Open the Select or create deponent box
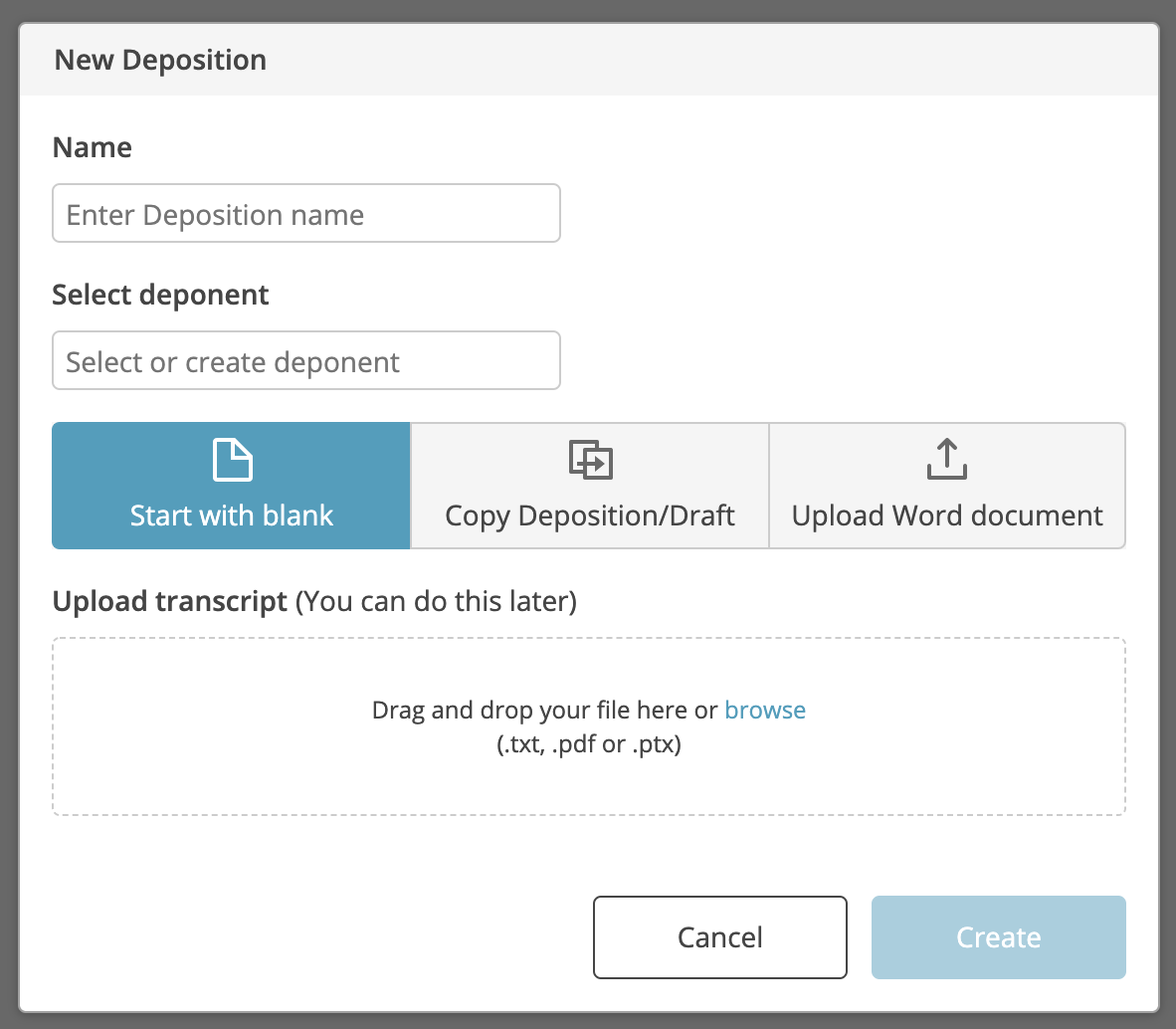Image resolution: width=1176 pixels, height=1029 pixels. point(306,361)
